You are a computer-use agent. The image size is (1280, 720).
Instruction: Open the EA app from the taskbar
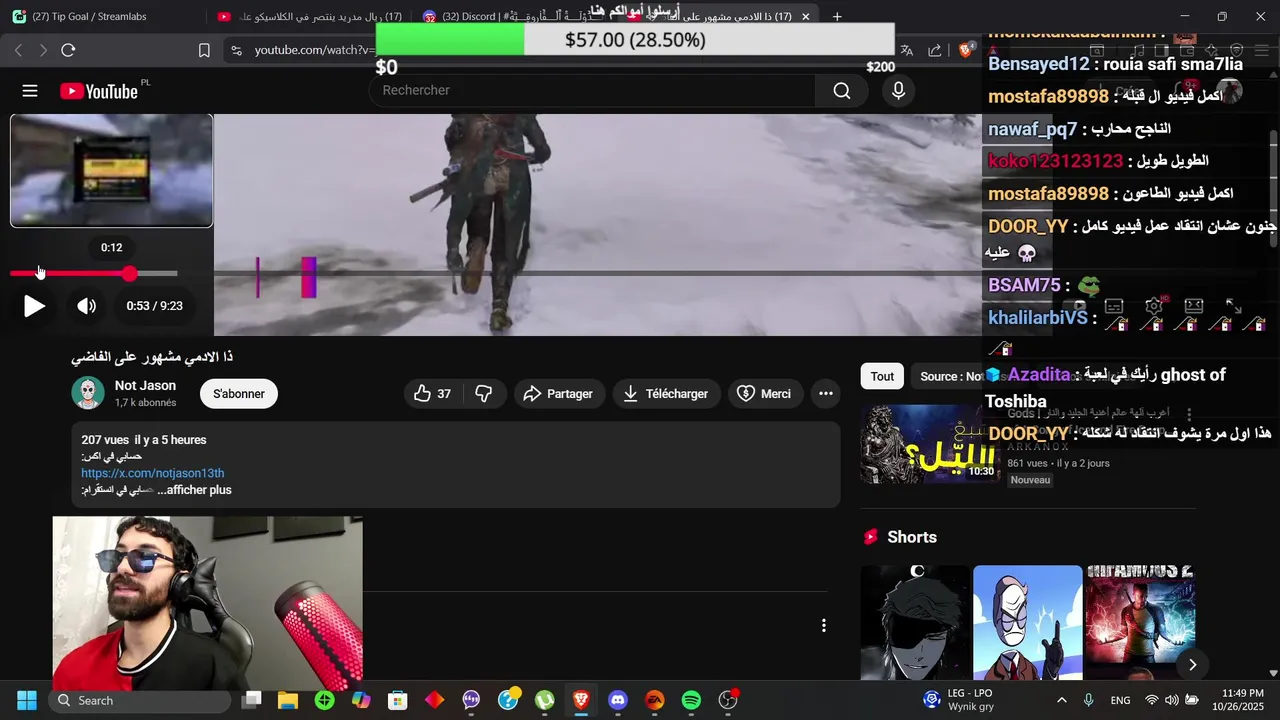coord(655,700)
